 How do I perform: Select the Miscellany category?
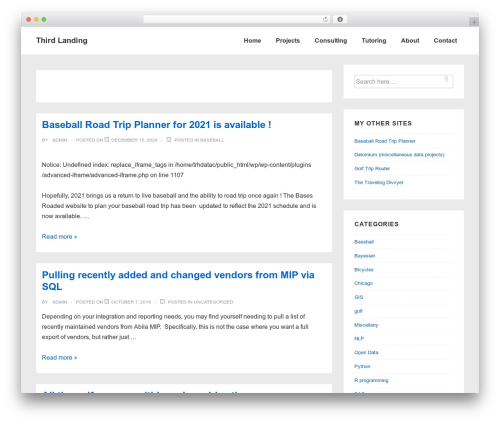click(x=366, y=325)
